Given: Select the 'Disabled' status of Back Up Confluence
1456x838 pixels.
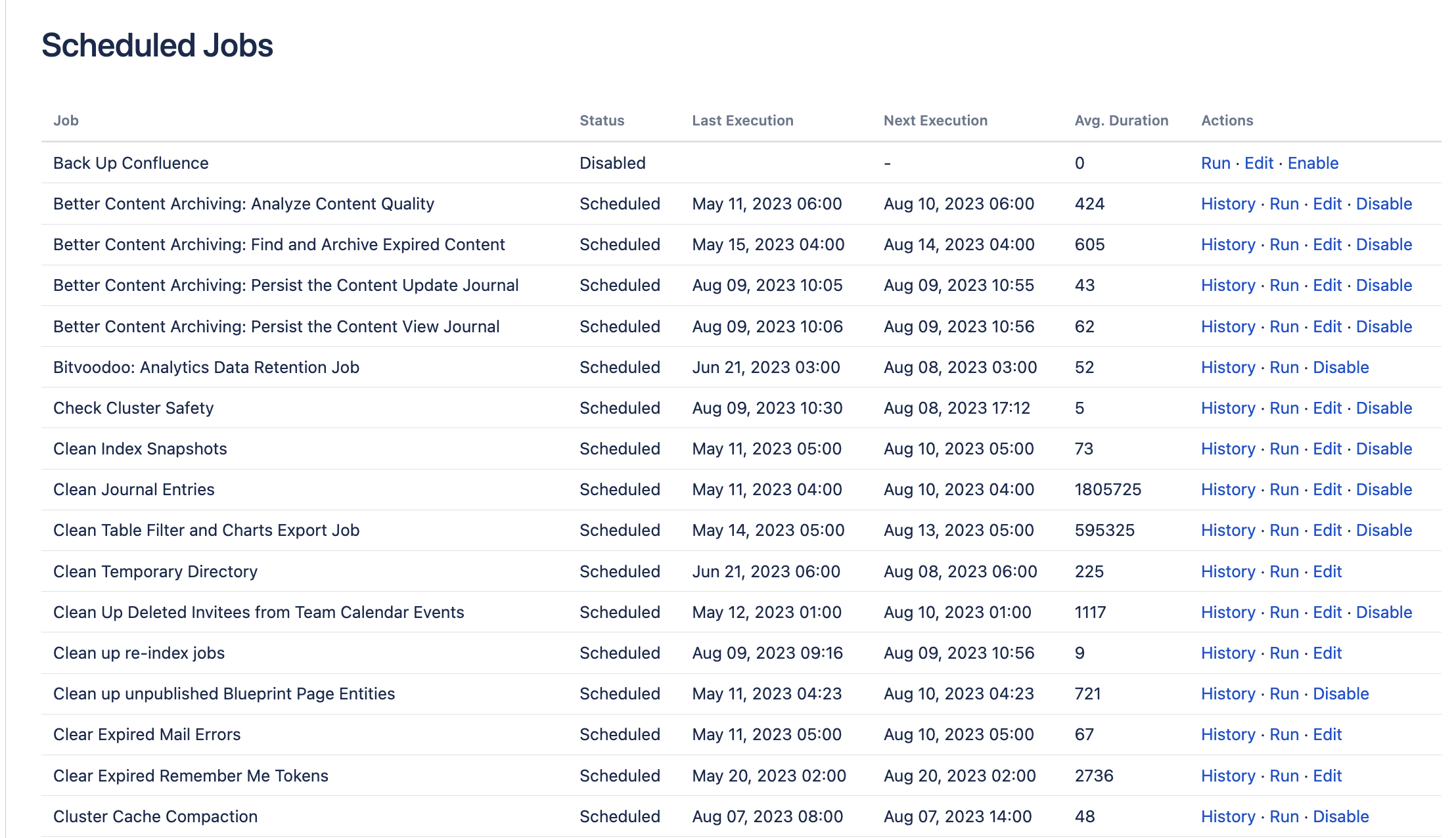Looking at the screenshot, I should [612, 163].
